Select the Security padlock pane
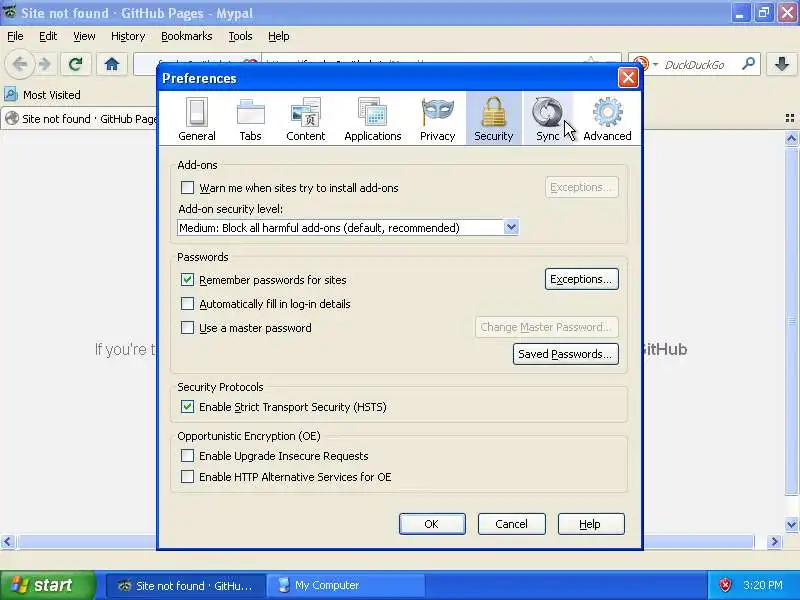Screen dimensions: 800x600 pos(493,119)
